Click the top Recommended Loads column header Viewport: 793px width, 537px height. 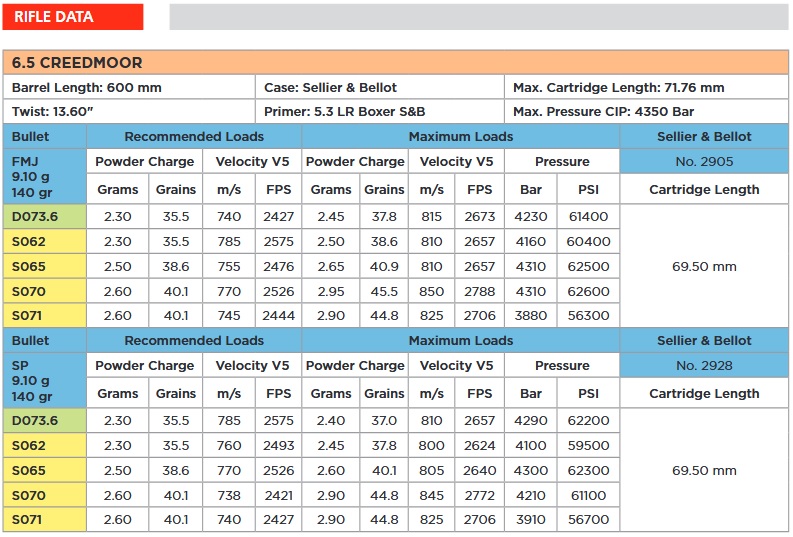tap(194, 136)
